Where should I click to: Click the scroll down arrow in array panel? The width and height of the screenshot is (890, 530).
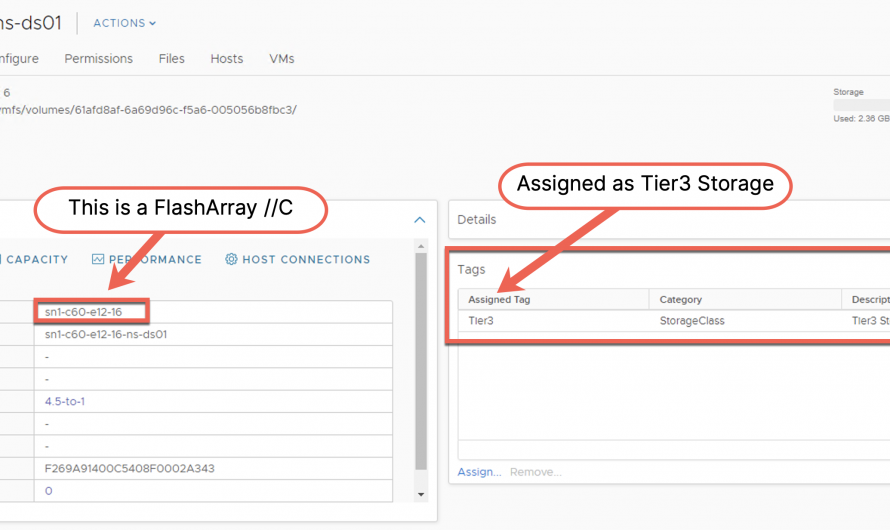click(x=420, y=494)
